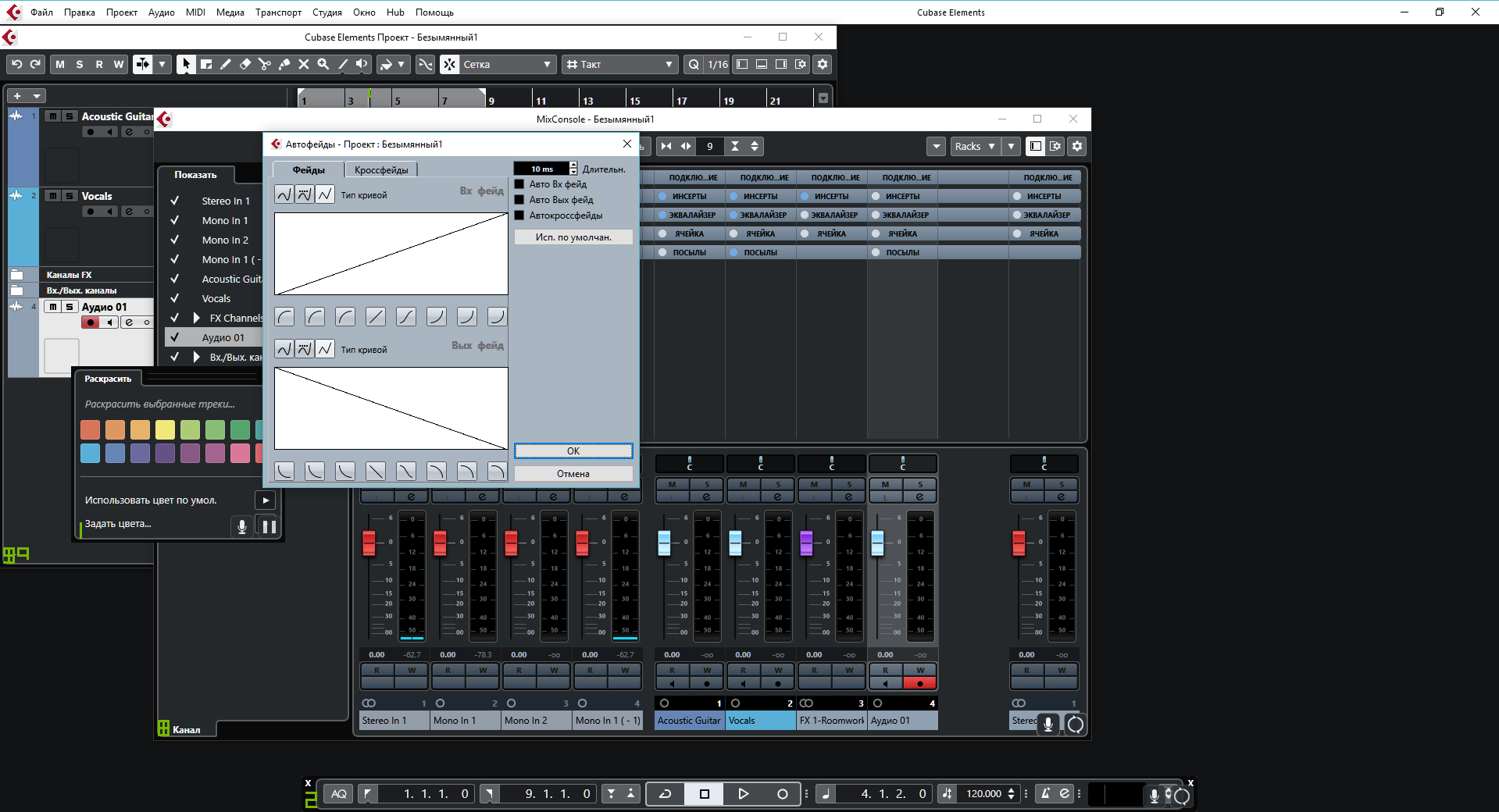
Task: Select the Zoom magnifier tool
Action: [x=323, y=65]
